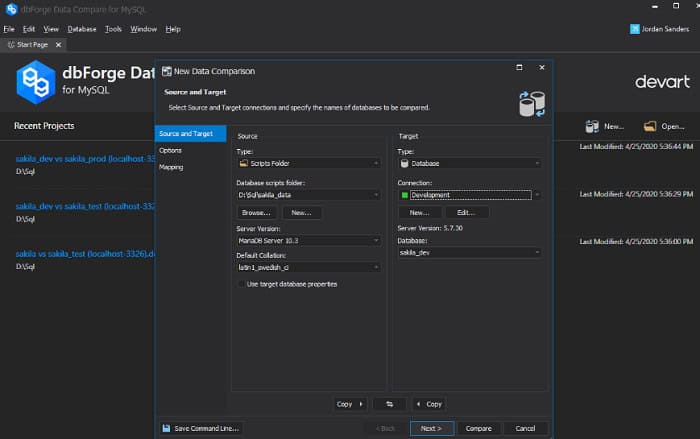Maximize the New Data Comparison dialog
The height and width of the screenshot is (439, 700).
click(x=519, y=67)
